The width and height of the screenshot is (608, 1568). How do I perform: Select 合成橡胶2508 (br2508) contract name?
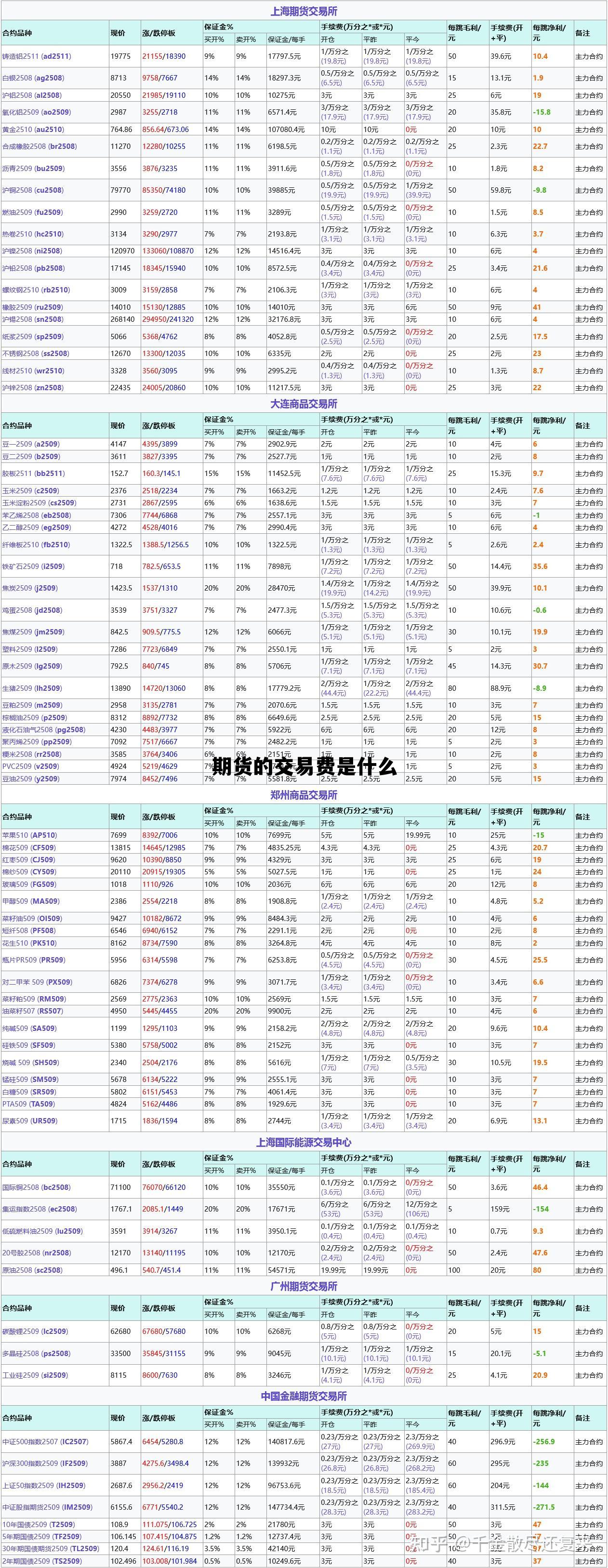point(40,146)
